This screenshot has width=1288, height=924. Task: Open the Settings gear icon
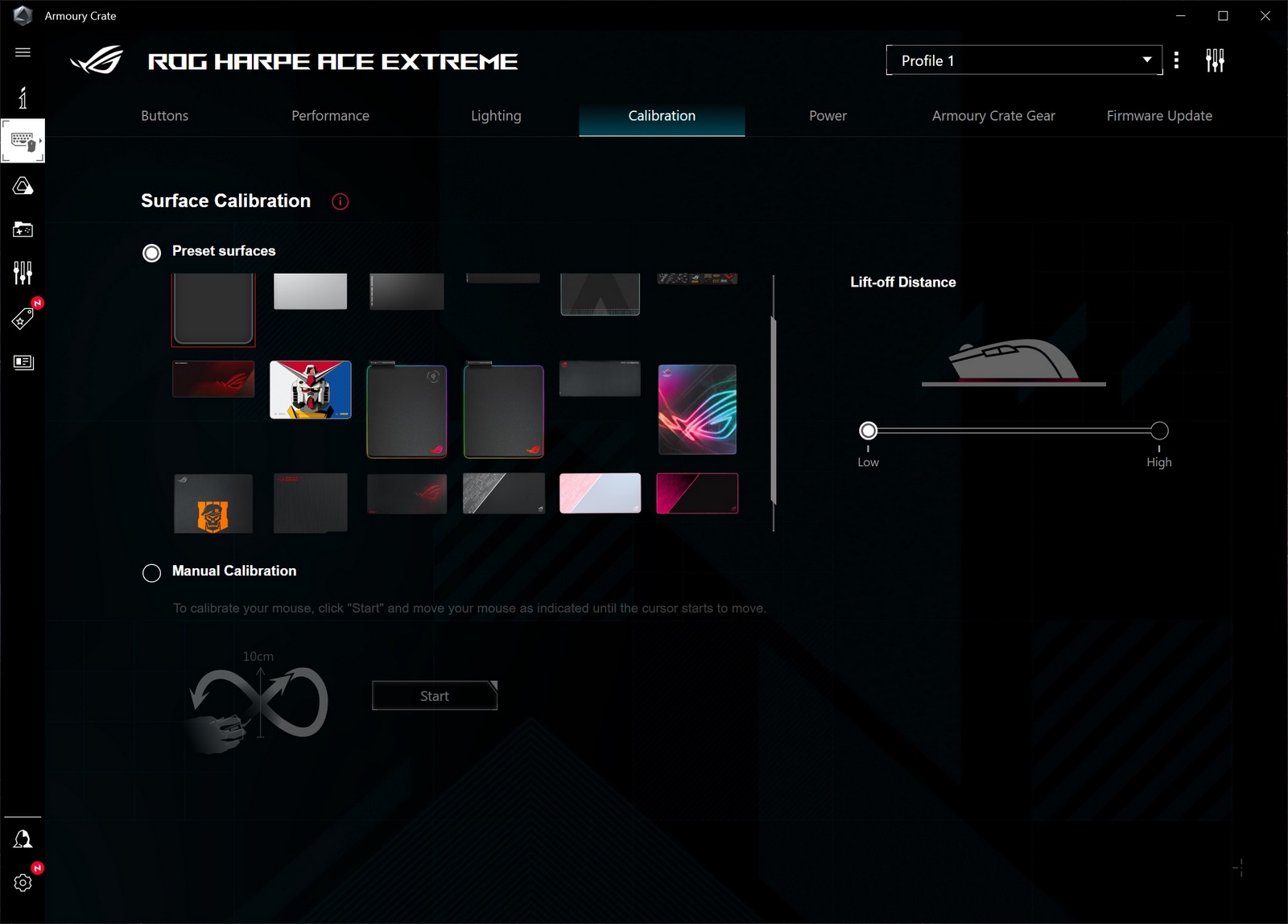pos(23,883)
